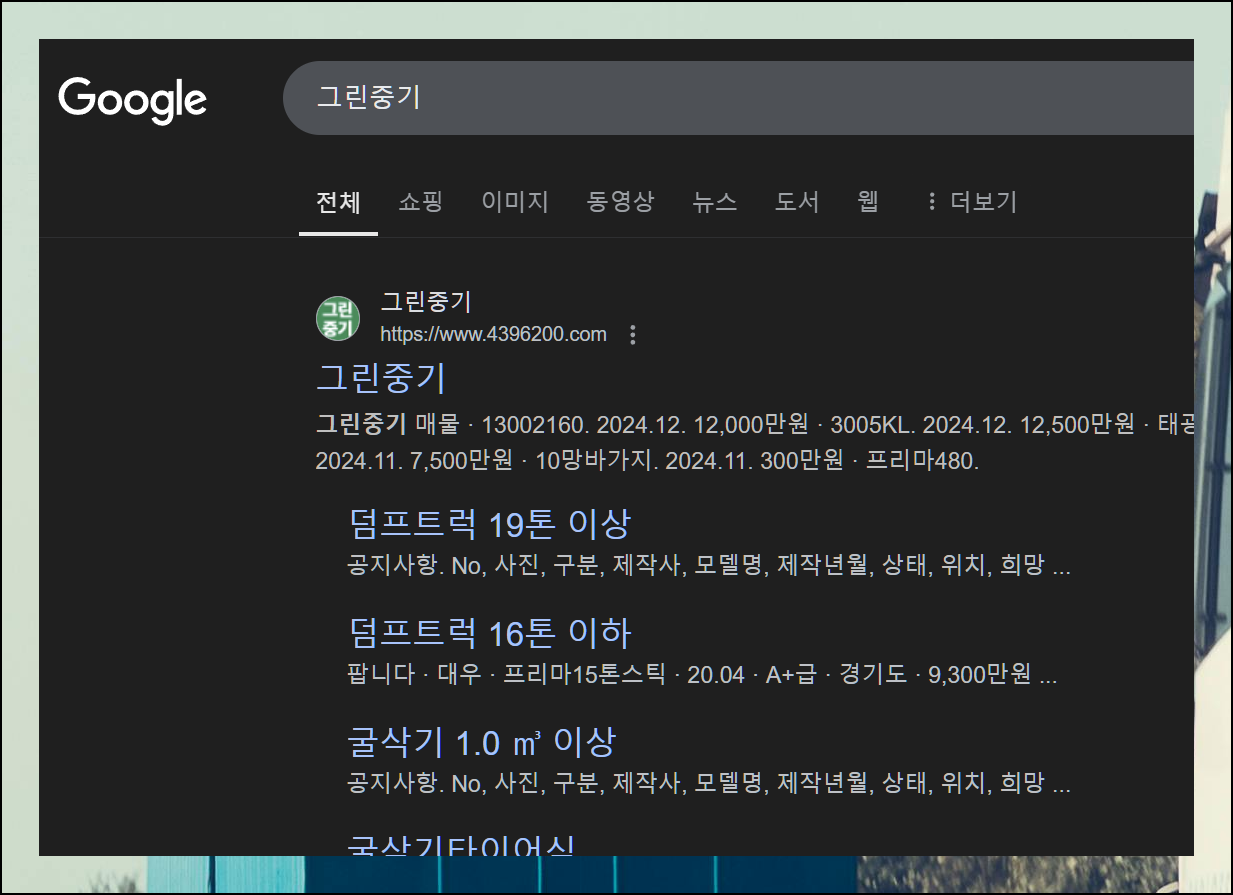The image size is (1233, 895).
Task: Switch to the 이미지 tab
Action: [x=515, y=202]
